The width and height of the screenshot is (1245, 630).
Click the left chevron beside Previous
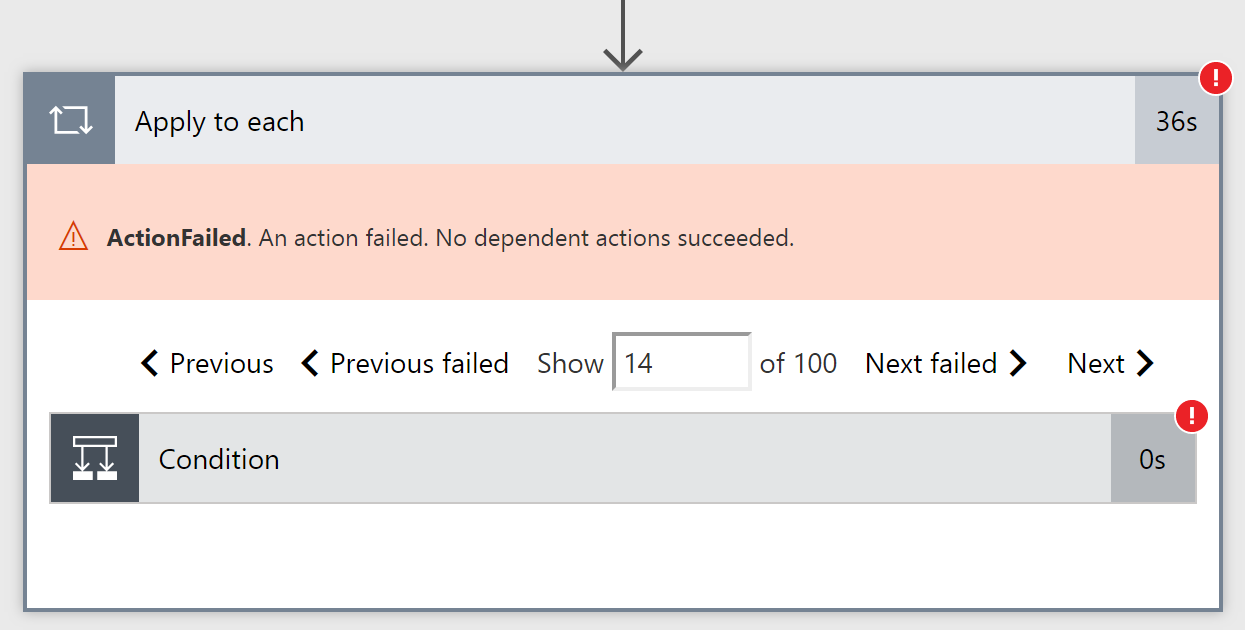click(x=150, y=363)
